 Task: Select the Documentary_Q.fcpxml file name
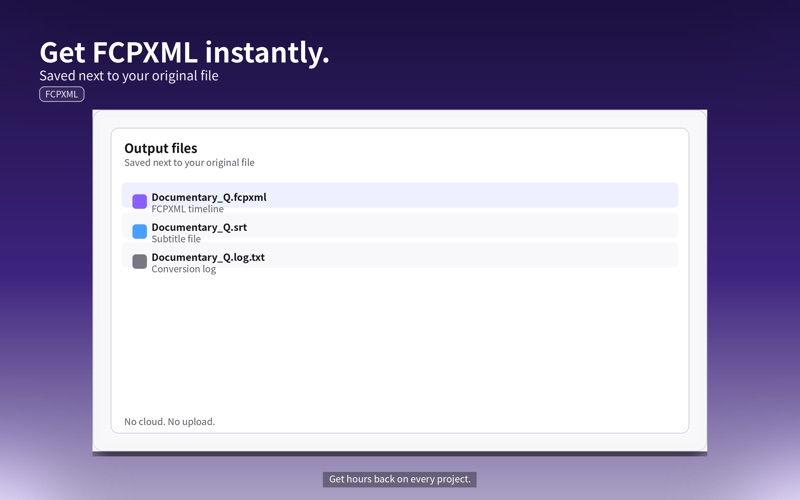[x=209, y=197]
